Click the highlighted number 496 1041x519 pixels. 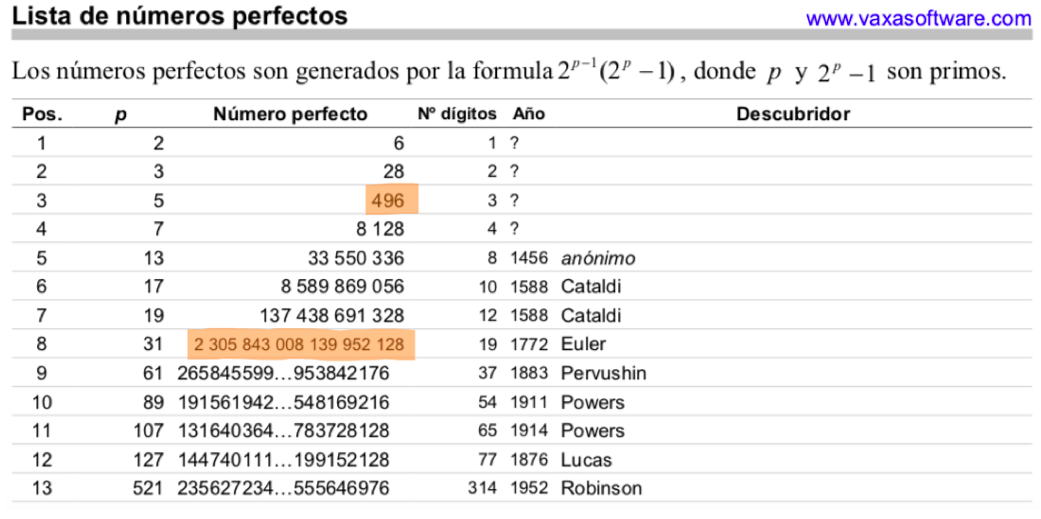(387, 200)
